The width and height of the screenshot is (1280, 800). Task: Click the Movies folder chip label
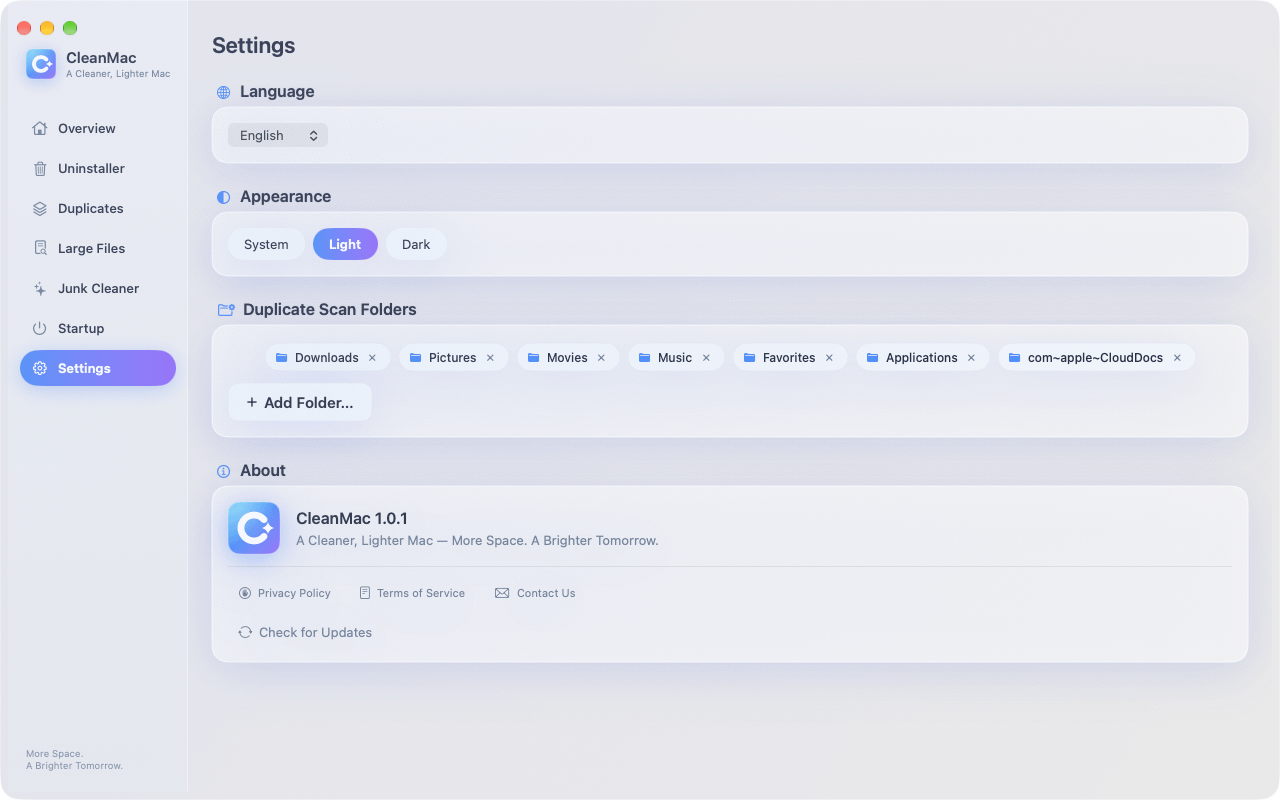point(567,358)
